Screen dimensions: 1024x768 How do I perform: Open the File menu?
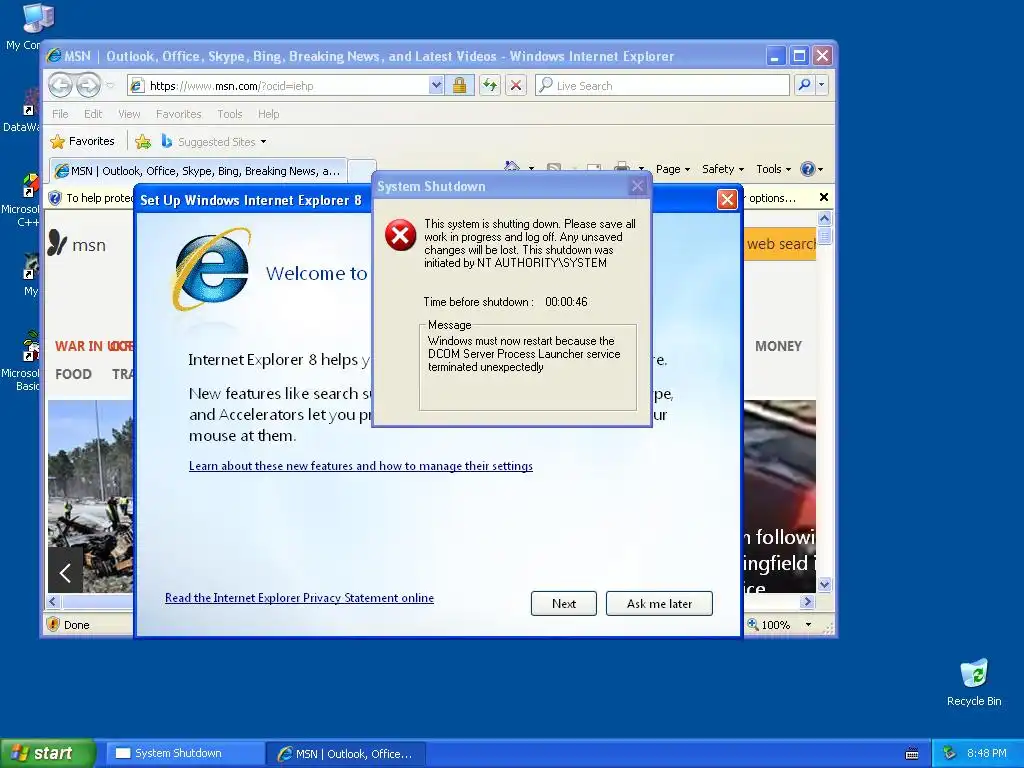point(60,114)
